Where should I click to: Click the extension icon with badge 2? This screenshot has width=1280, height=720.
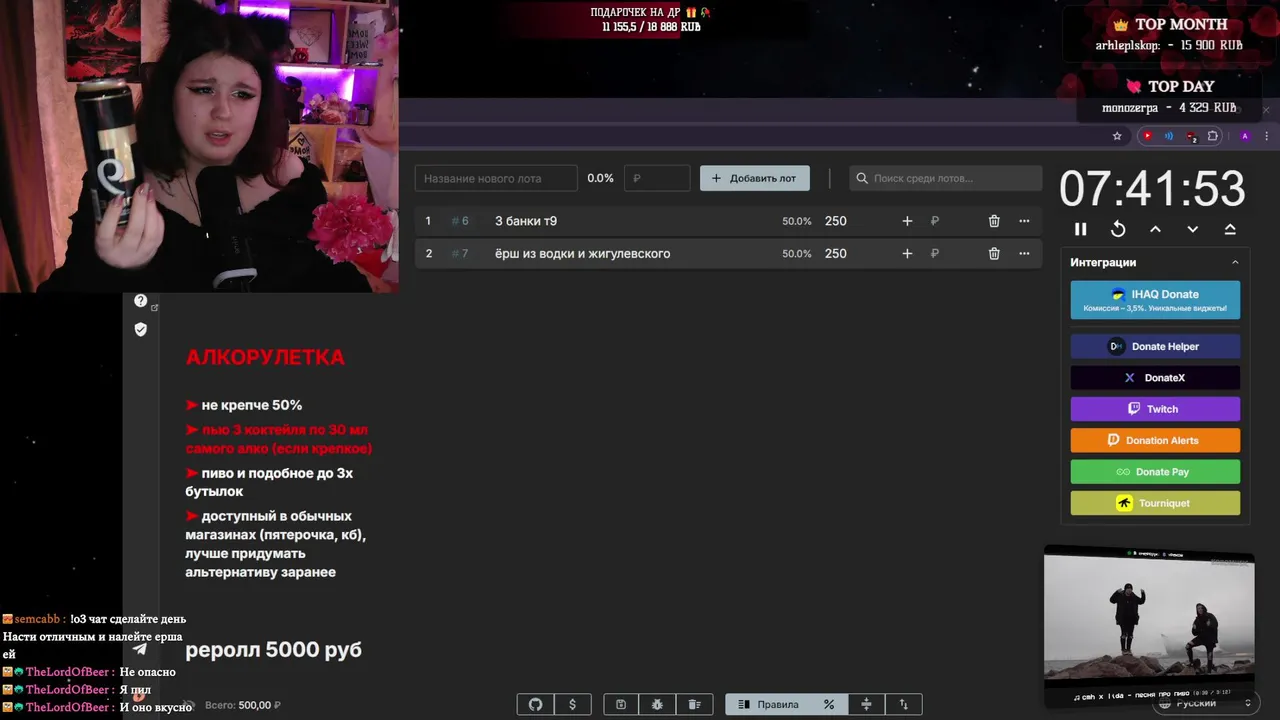[x=1191, y=136]
